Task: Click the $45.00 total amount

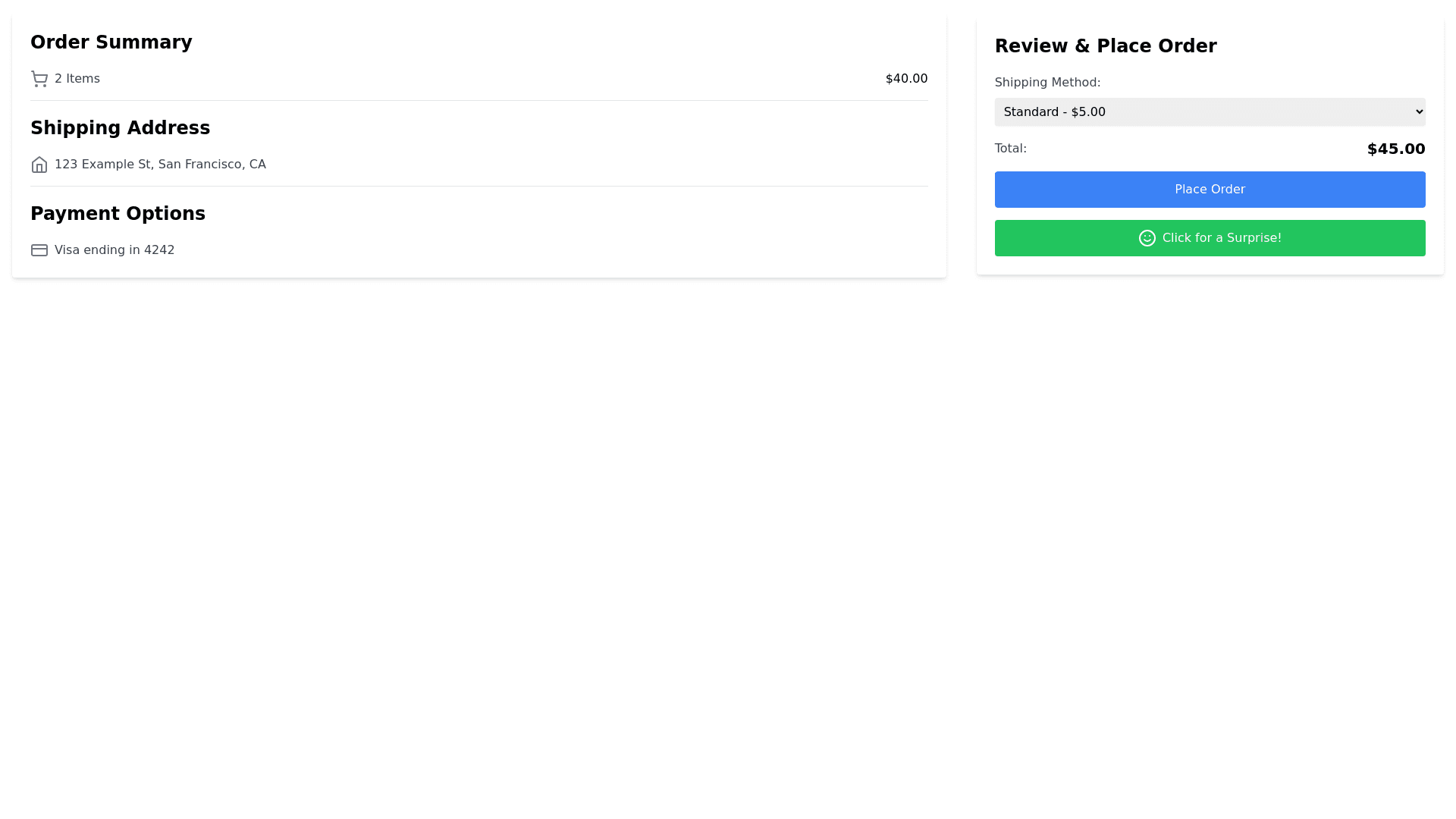Action: click(1395, 149)
